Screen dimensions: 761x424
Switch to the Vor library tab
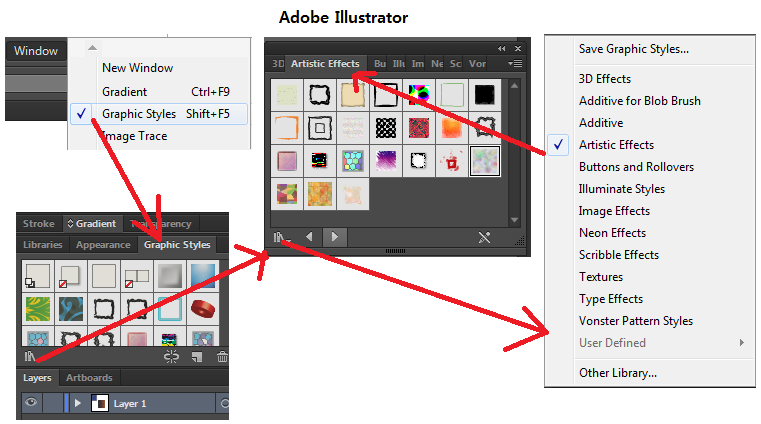coord(477,64)
